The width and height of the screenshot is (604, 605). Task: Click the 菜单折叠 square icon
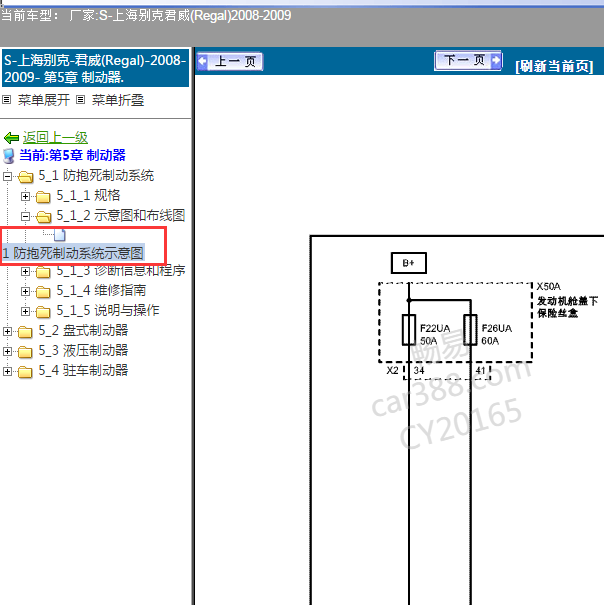80,100
